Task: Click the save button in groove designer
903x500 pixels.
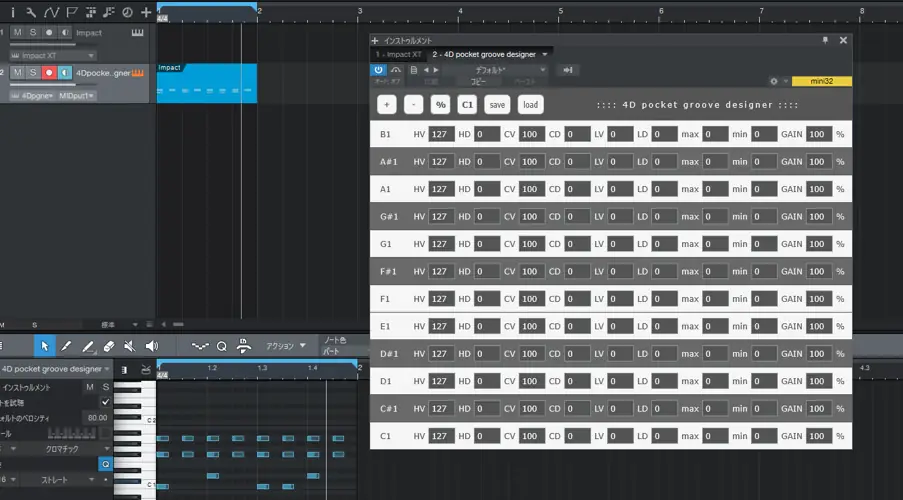Action: pyautogui.click(x=496, y=105)
